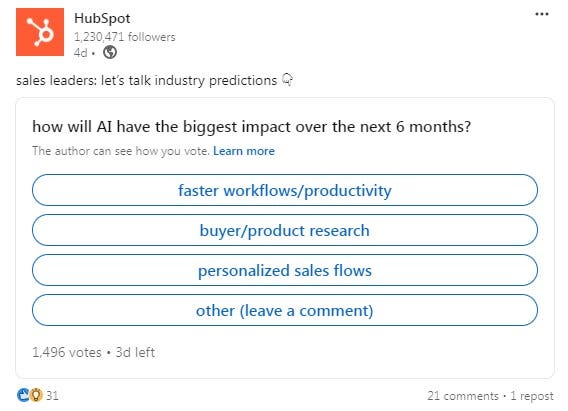
Task: Vote for buyer/product research option
Action: click(285, 230)
